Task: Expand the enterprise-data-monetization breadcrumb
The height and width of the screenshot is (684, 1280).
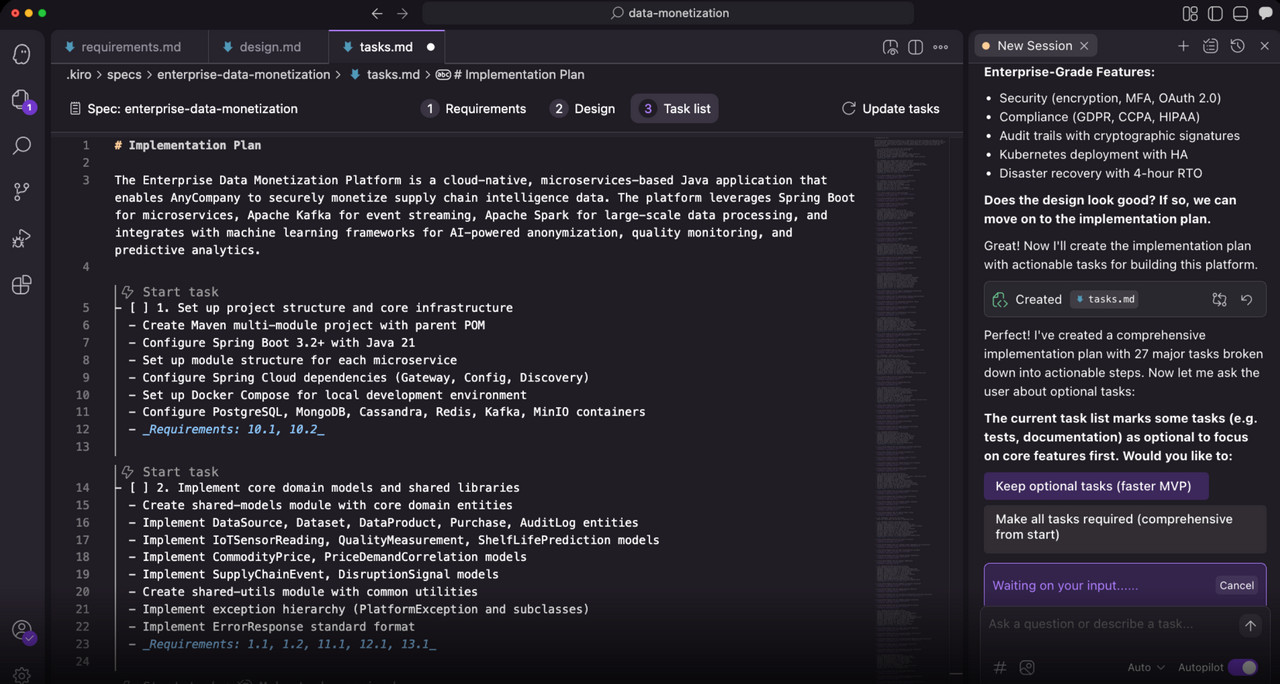Action: click(x=243, y=75)
